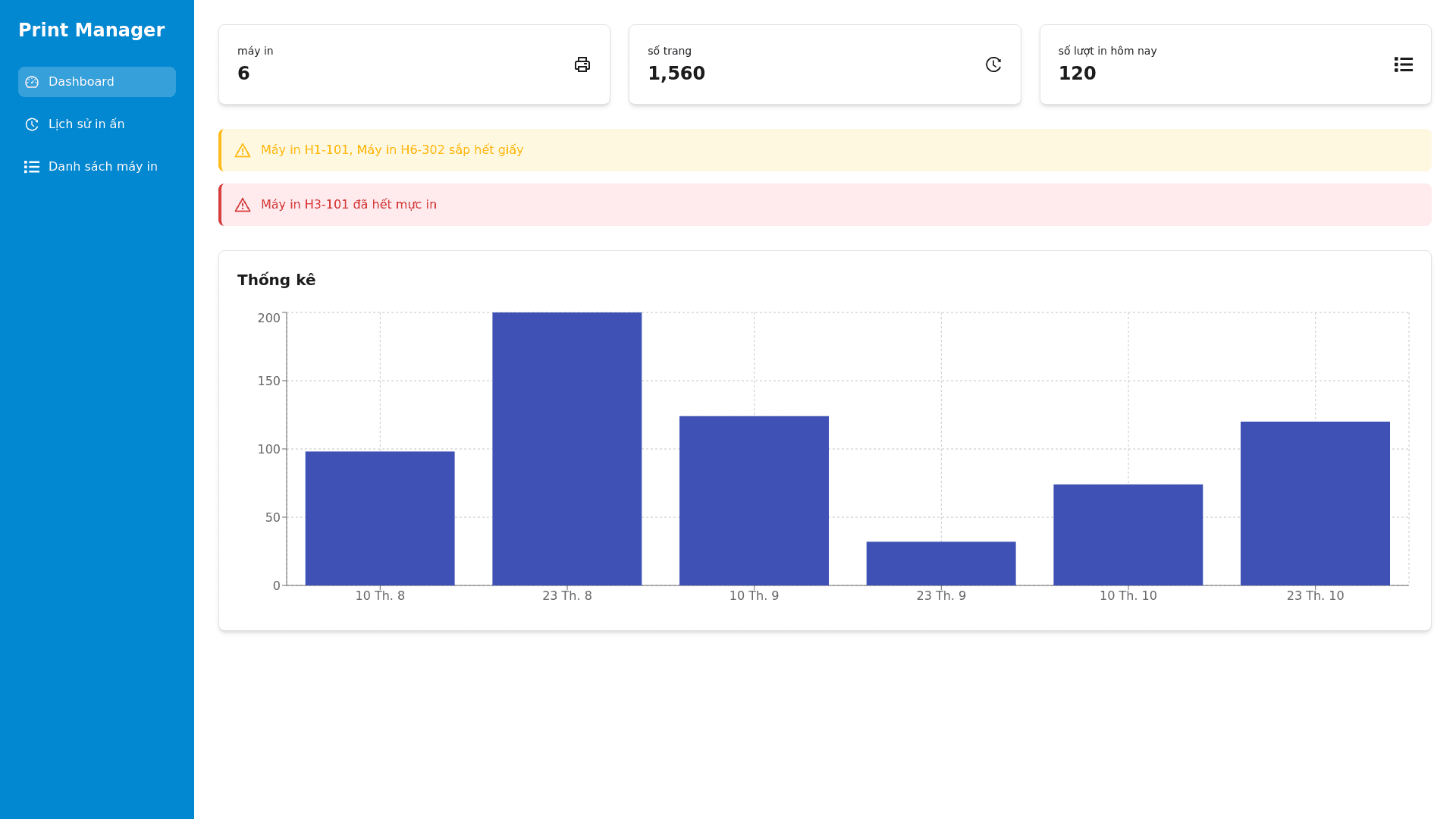Click the list icon on số lượt in card
This screenshot has height=819, width=1456.
[x=1403, y=64]
